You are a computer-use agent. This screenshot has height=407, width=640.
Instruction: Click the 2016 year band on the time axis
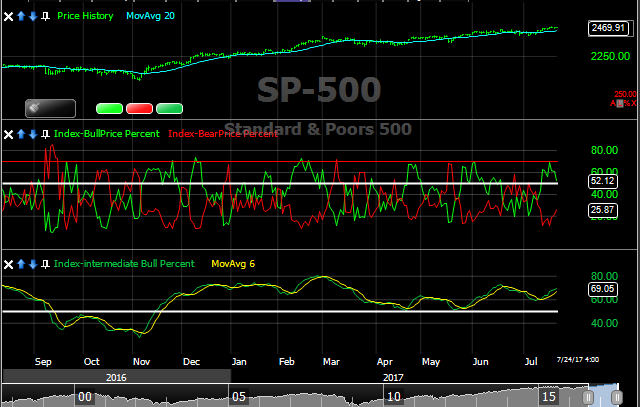(117, 377)
